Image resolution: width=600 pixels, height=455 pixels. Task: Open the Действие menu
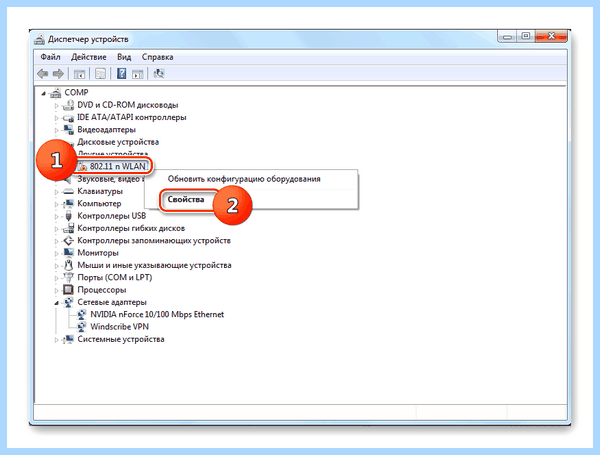88,57
